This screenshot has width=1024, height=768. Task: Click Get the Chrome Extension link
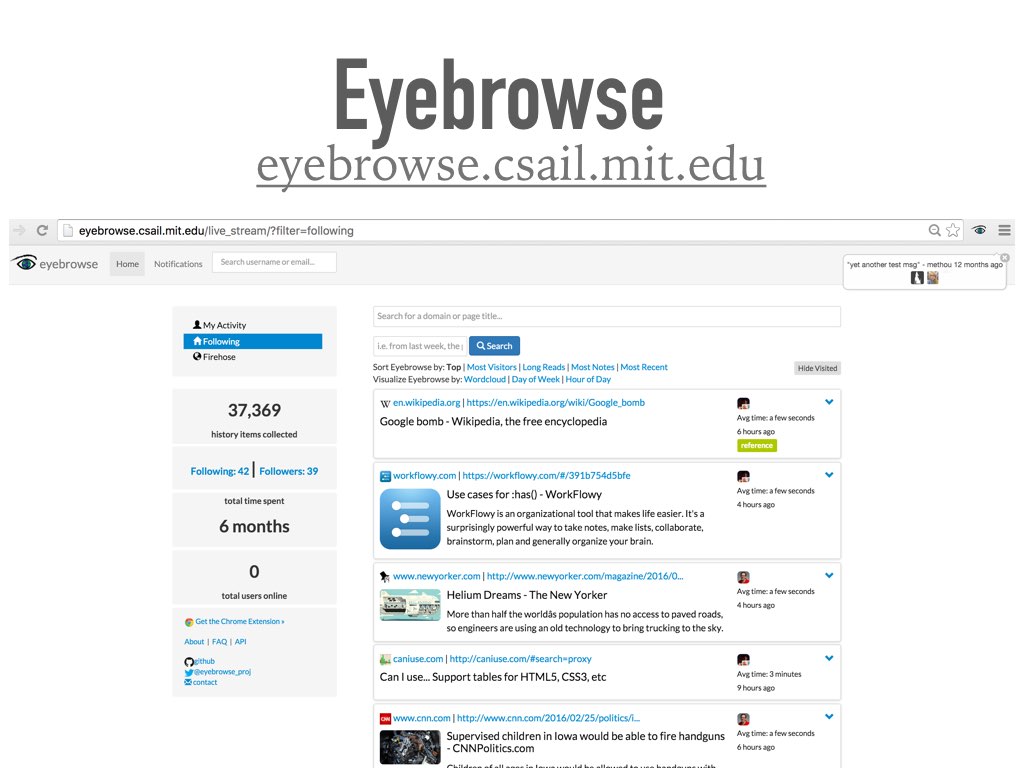tap(240, 622)
